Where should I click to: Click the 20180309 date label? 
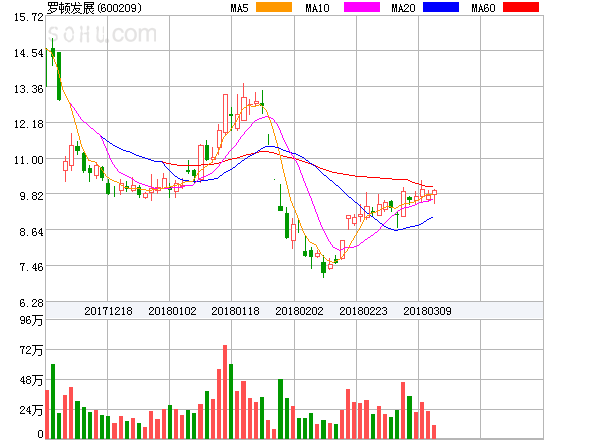click(x=427, y=311)
